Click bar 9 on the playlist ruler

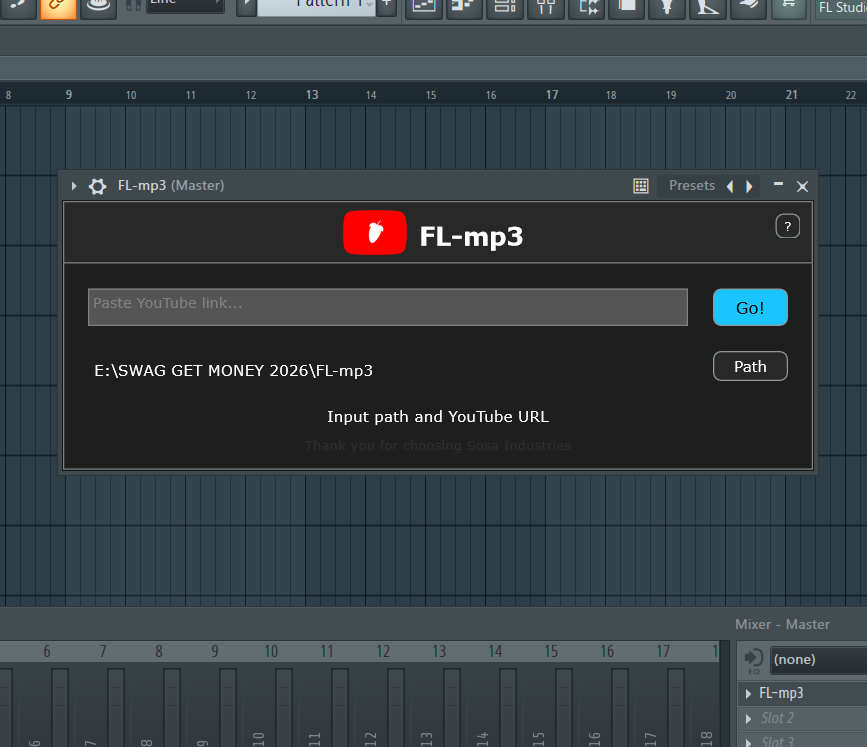tap(69, 95)
